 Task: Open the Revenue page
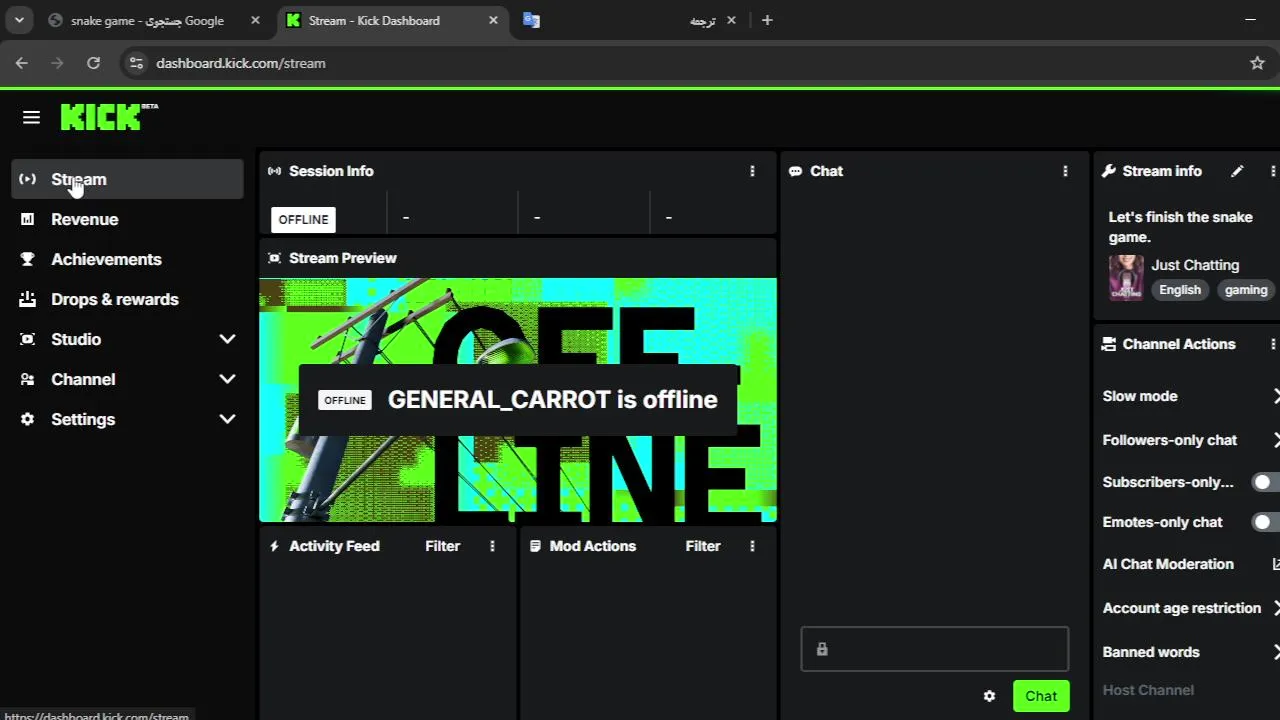tap(127, 219)
